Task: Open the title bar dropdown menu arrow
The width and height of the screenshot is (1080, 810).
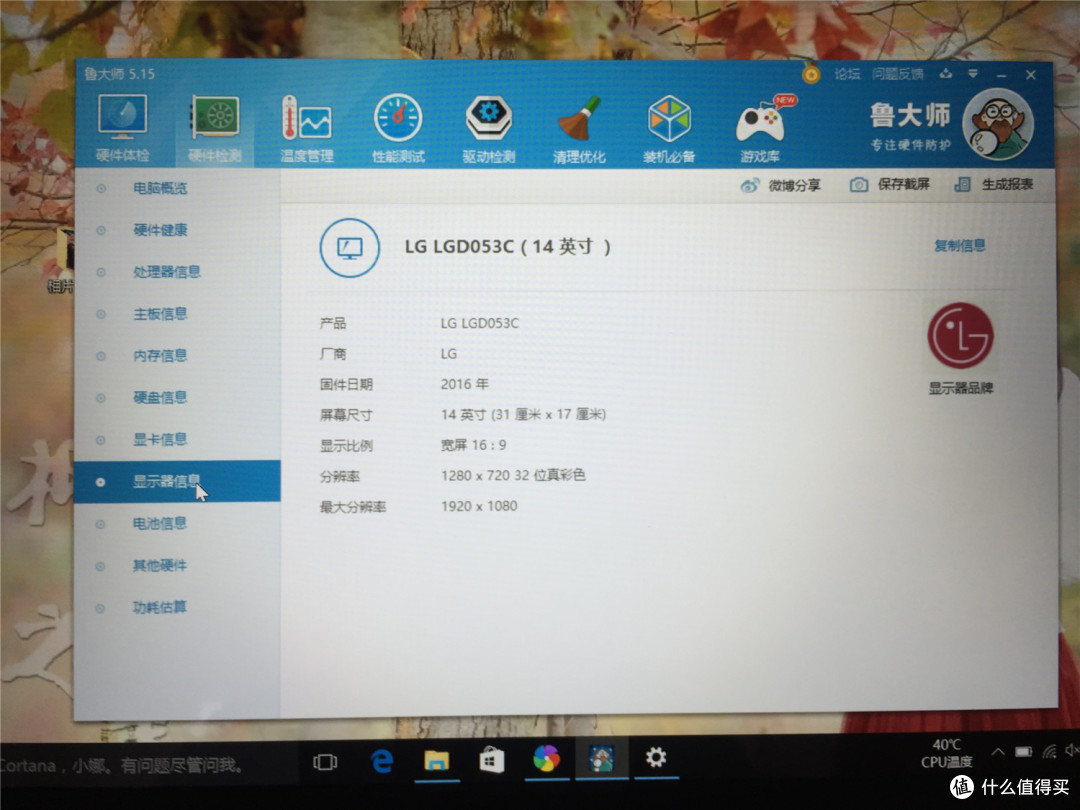Action: (x=973, y=73)
